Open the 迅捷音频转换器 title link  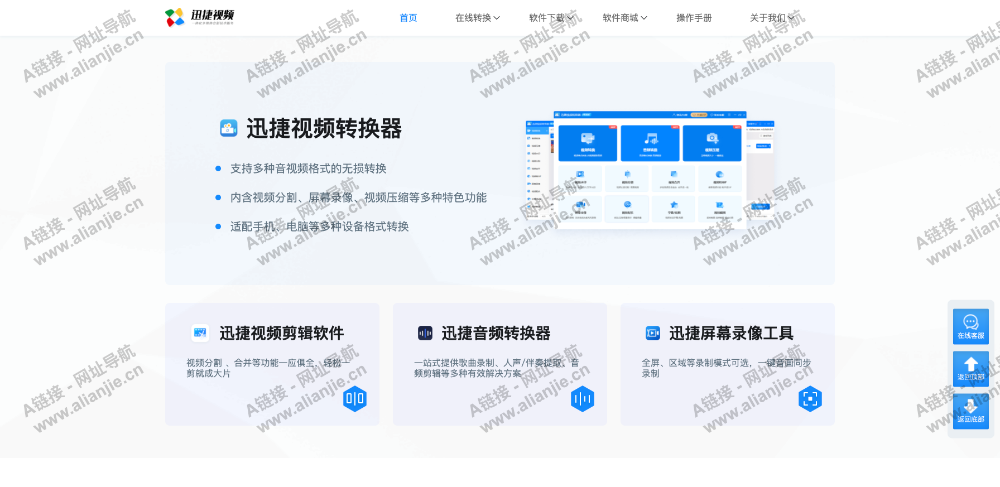(496, 333)
